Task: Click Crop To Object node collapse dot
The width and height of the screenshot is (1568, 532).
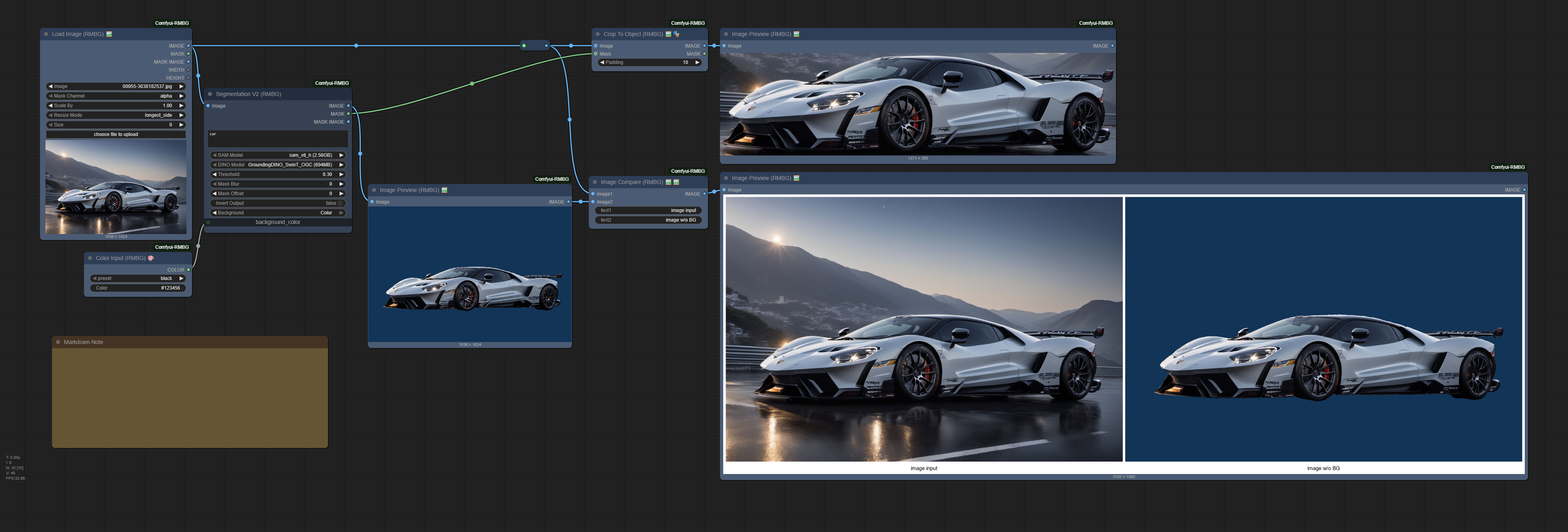Action: coord(598,34)
